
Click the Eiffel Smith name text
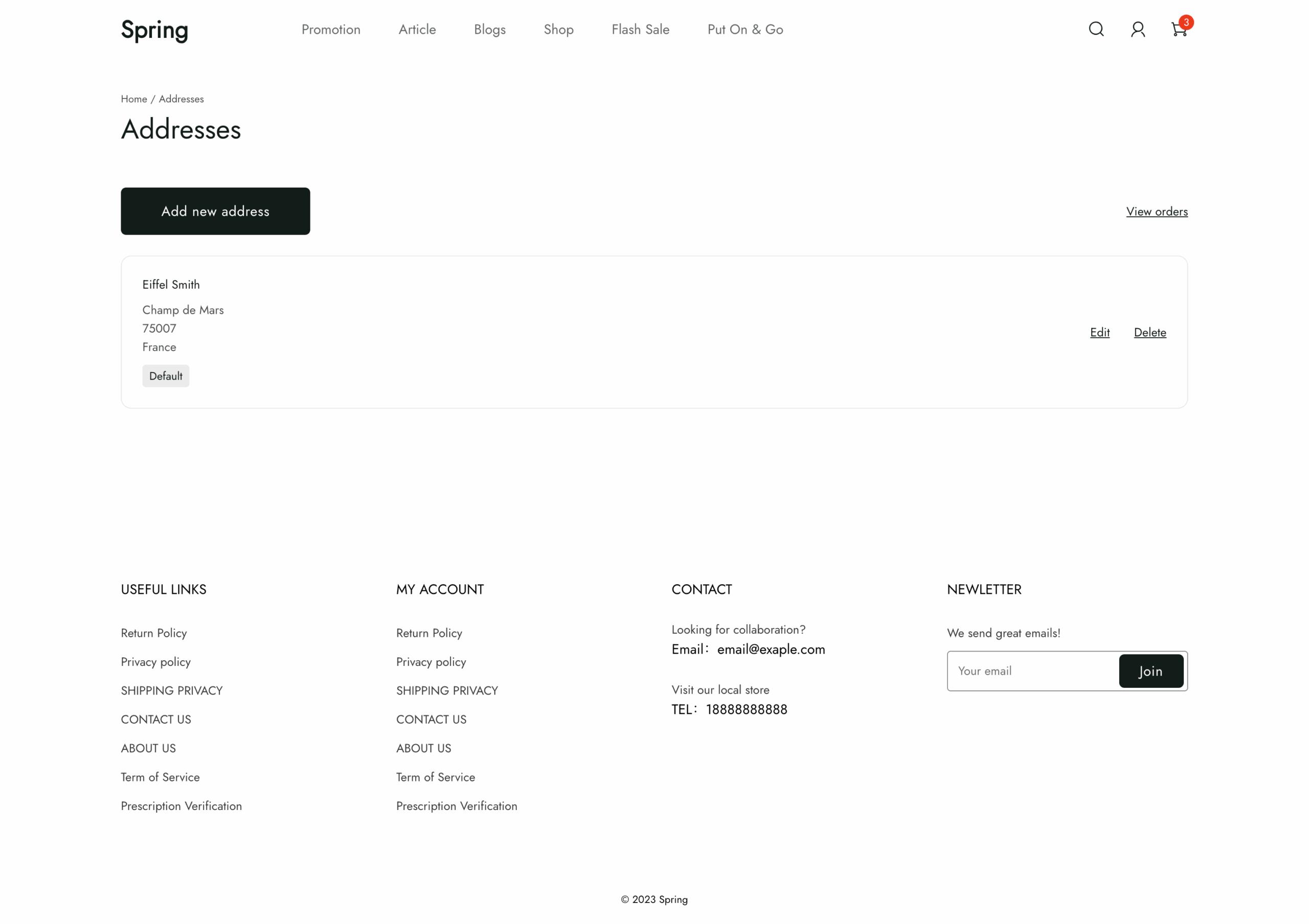pos(171,285)
